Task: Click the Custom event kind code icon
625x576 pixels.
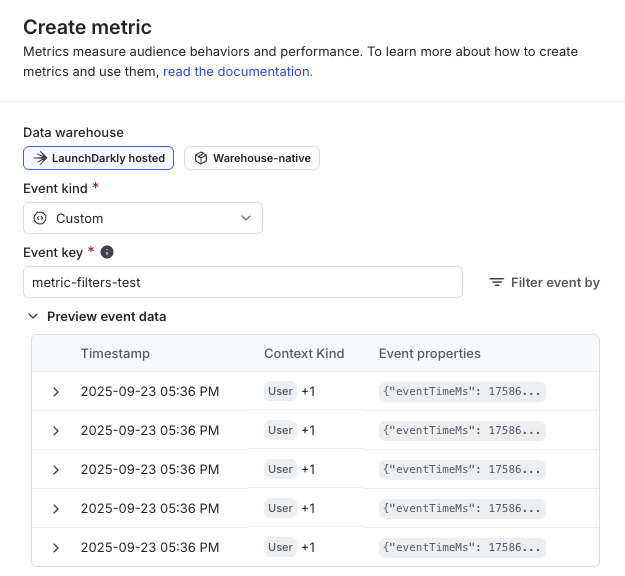Action: tap(40, 218)
